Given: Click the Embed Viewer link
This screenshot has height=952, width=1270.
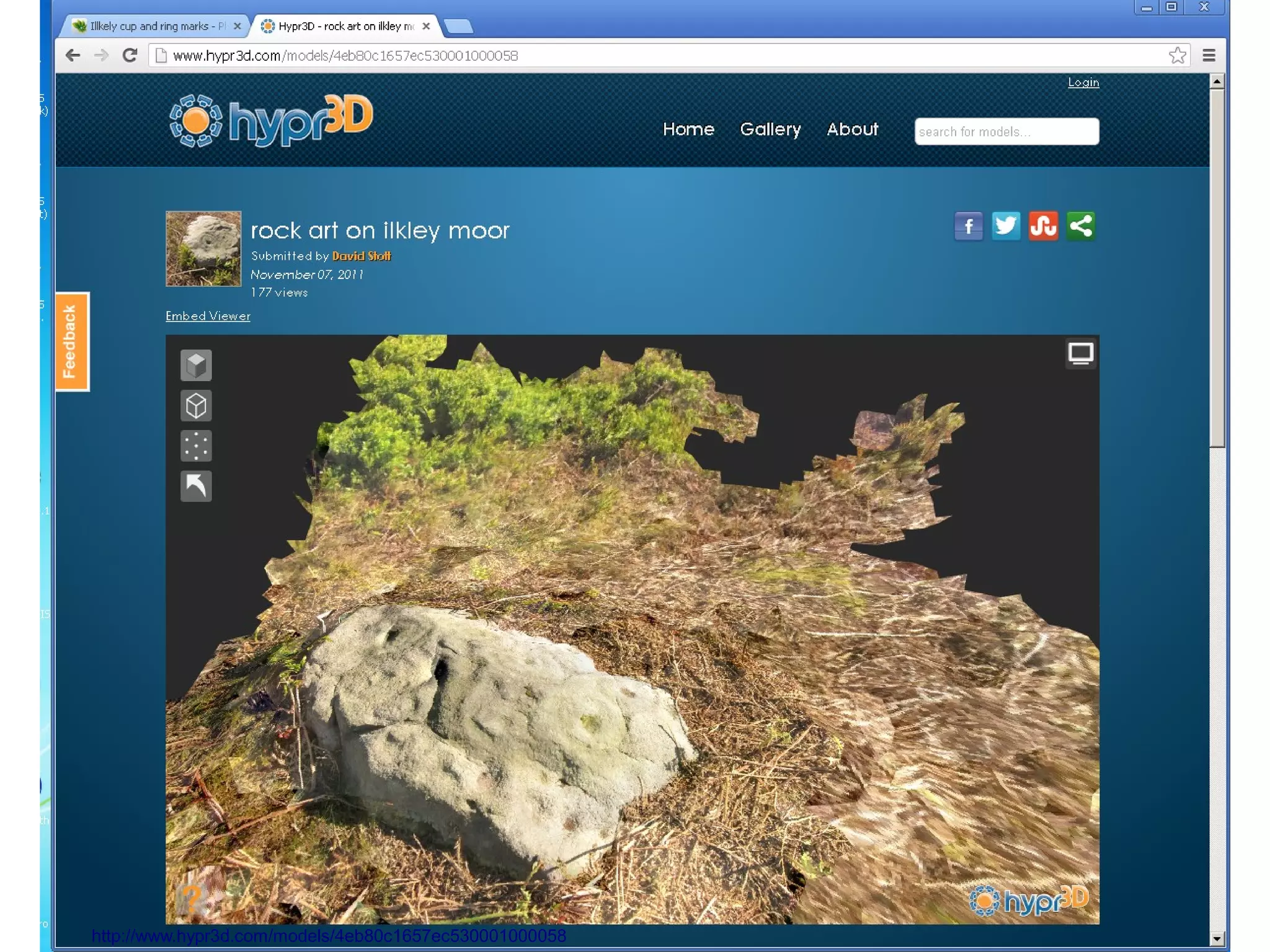Looking at the screenshot, I should click(x=208, y=316).
